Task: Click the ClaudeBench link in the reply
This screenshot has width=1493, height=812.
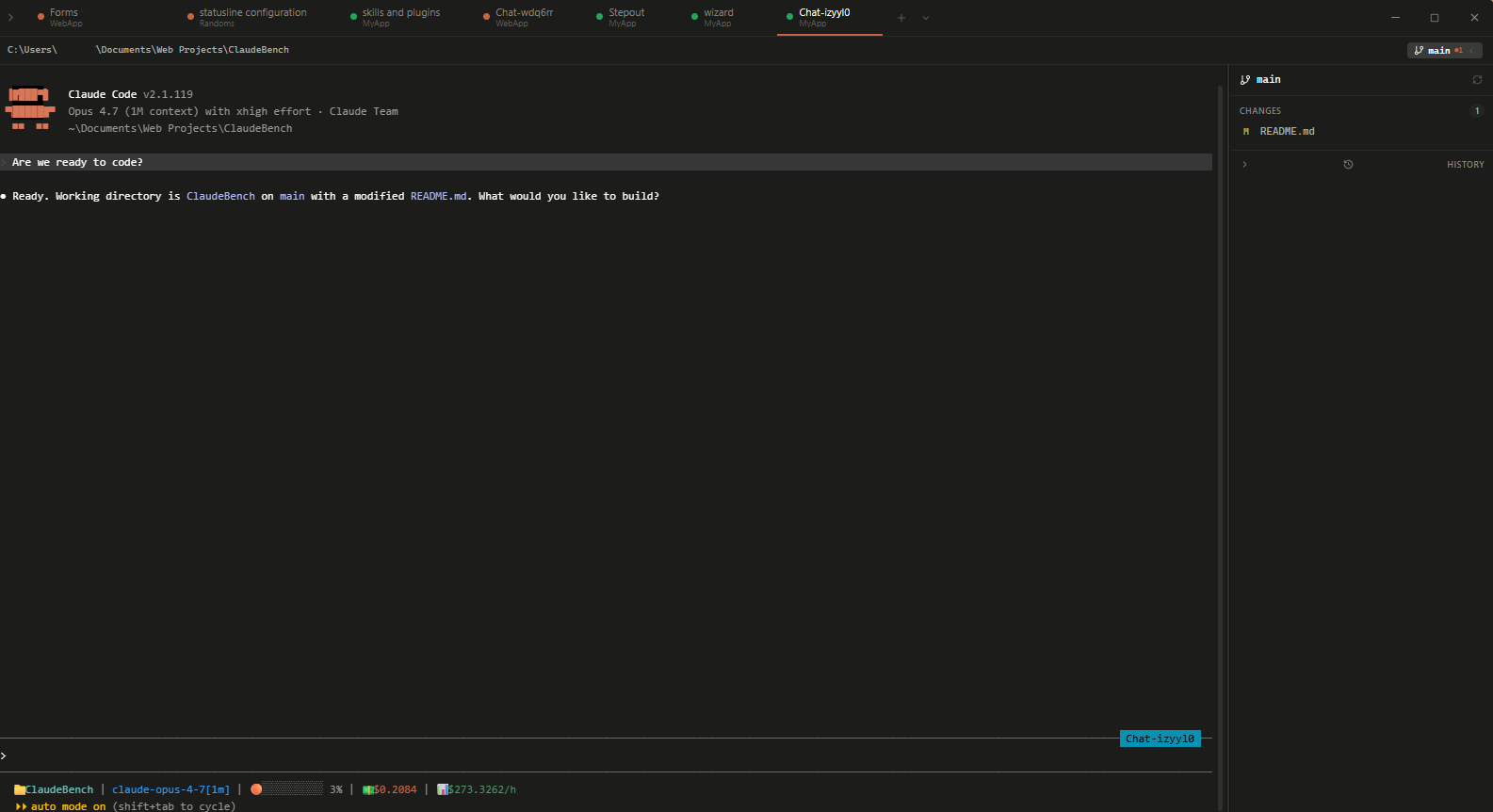Action: 220,196
